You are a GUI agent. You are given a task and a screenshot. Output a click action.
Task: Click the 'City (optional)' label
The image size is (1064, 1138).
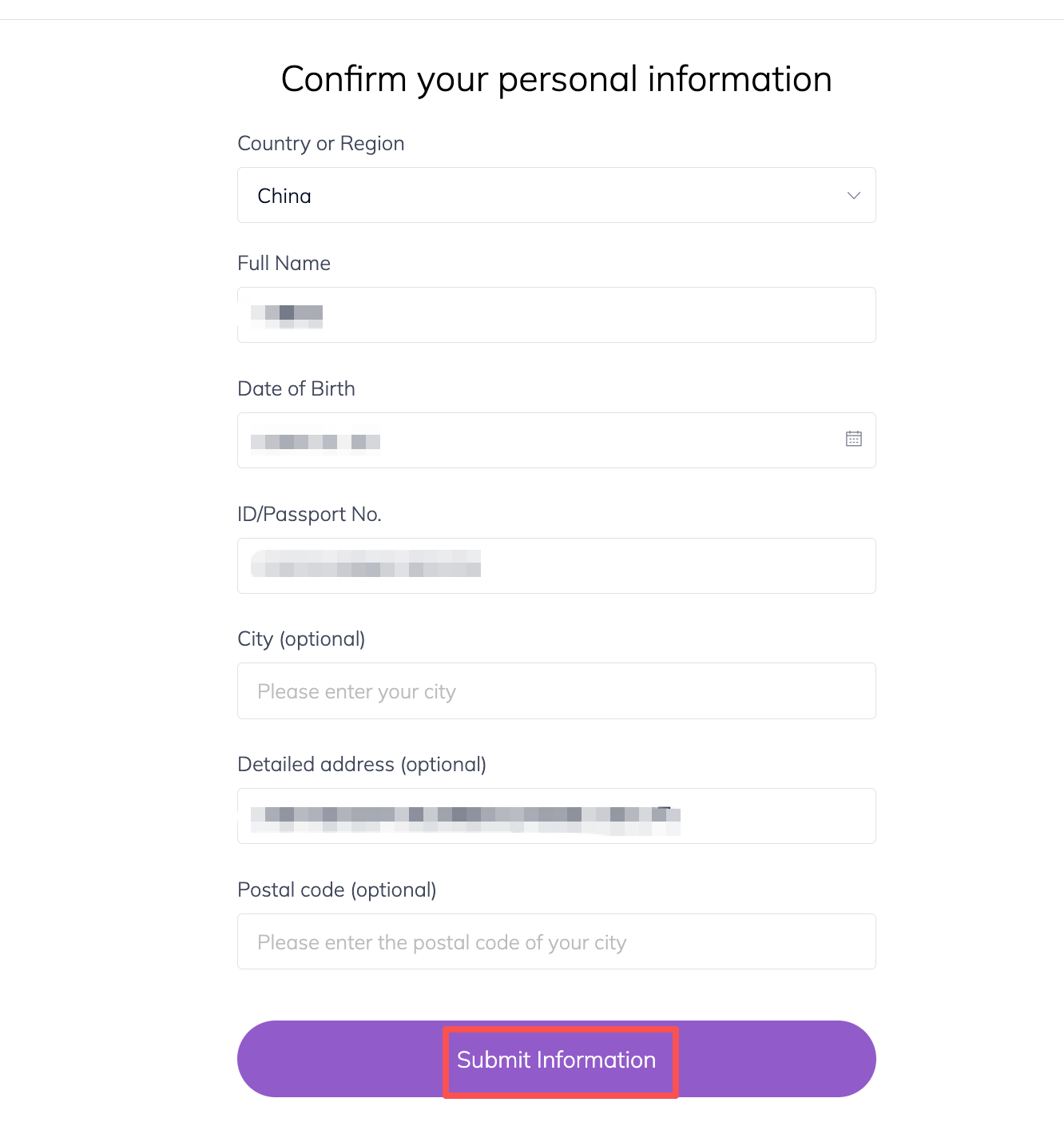pos(301,639)
